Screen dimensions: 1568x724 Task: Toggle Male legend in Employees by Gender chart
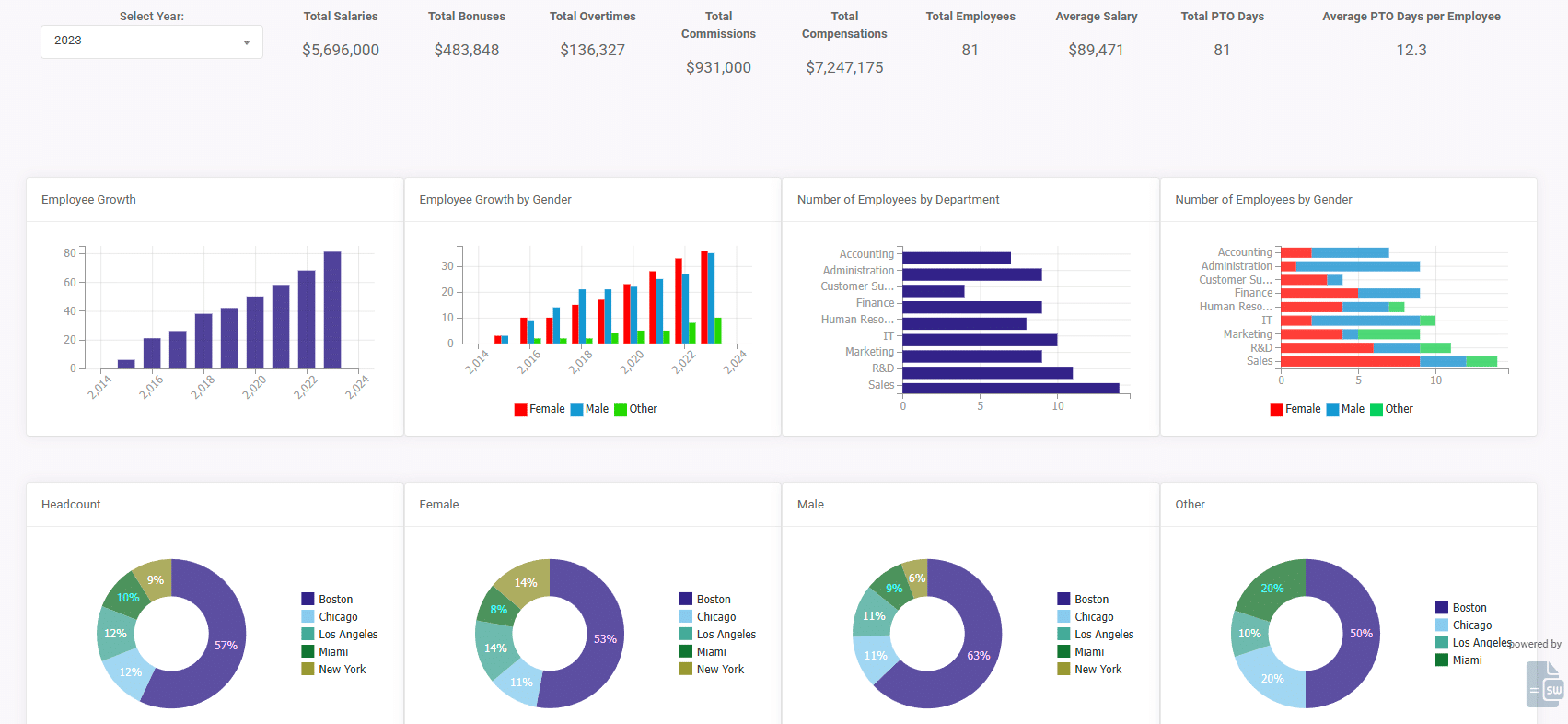1345,409
